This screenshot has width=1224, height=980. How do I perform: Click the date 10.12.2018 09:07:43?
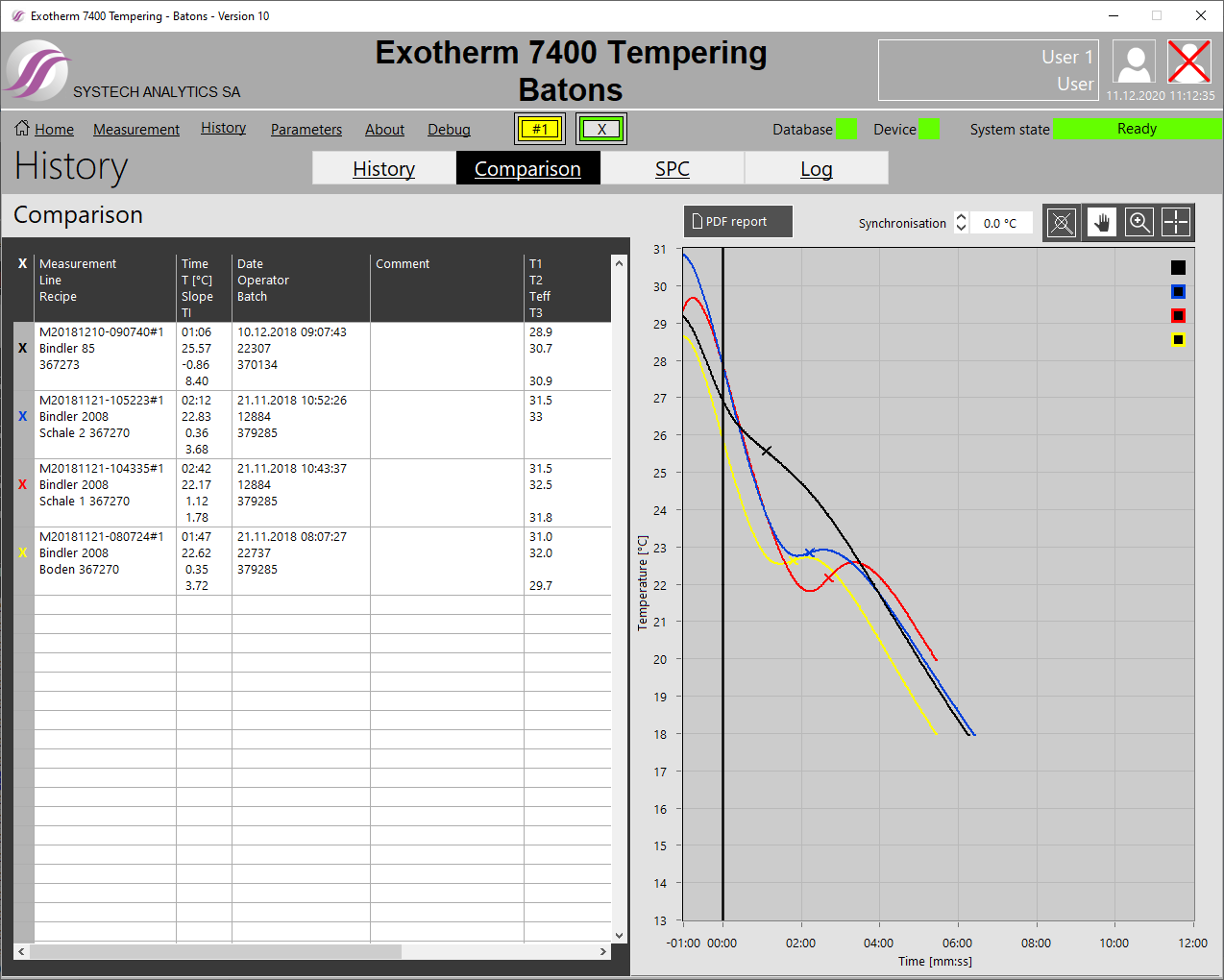click(292, 332)
